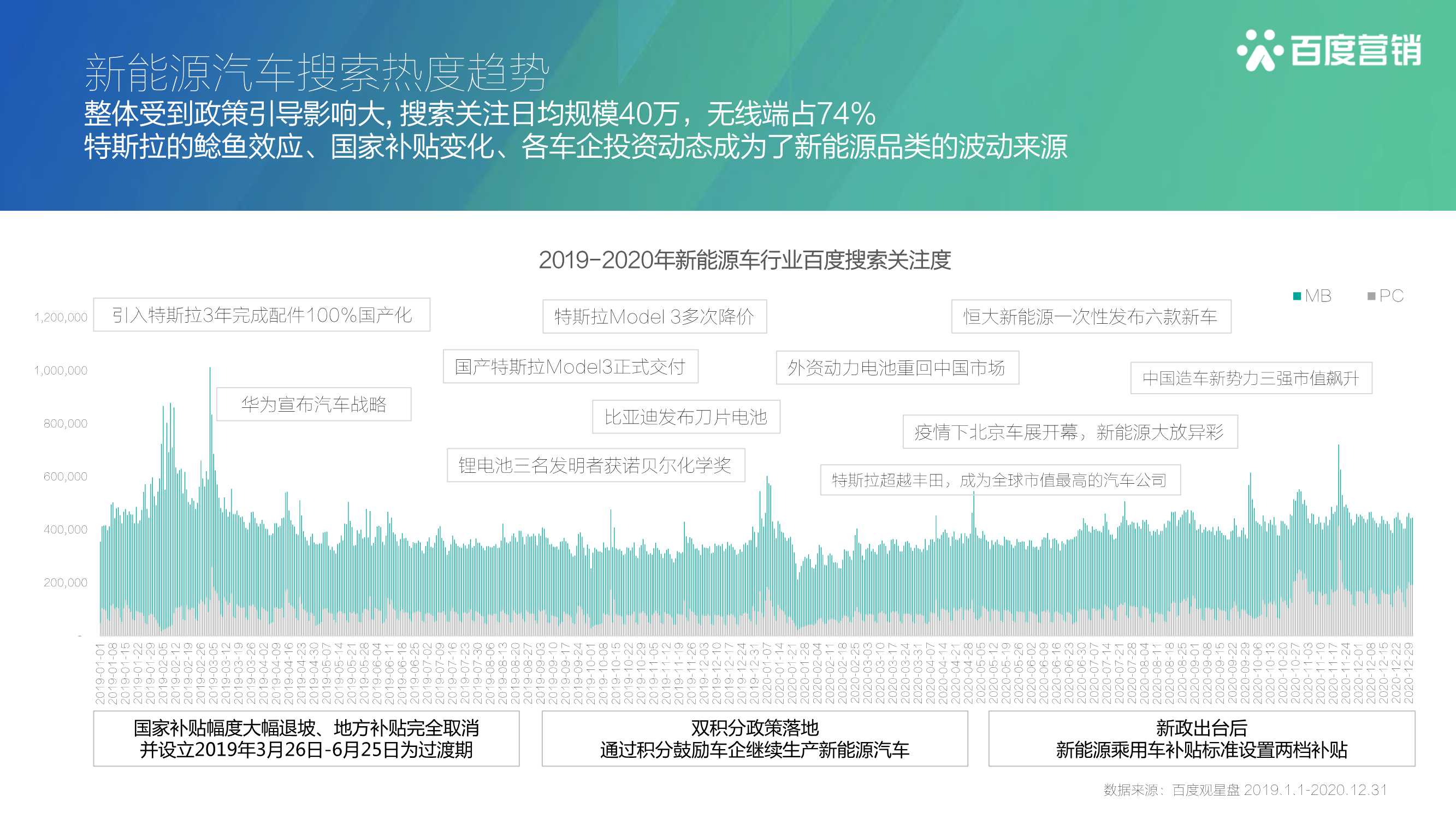Click the gray PC legend swatch
Viewport: 1456px width, 819px height.
click(x=1371, y=296)
